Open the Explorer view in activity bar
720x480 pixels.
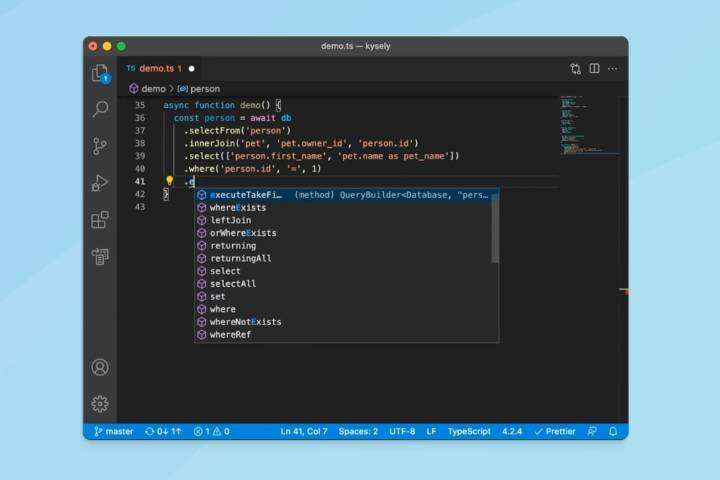click(100, 73)
